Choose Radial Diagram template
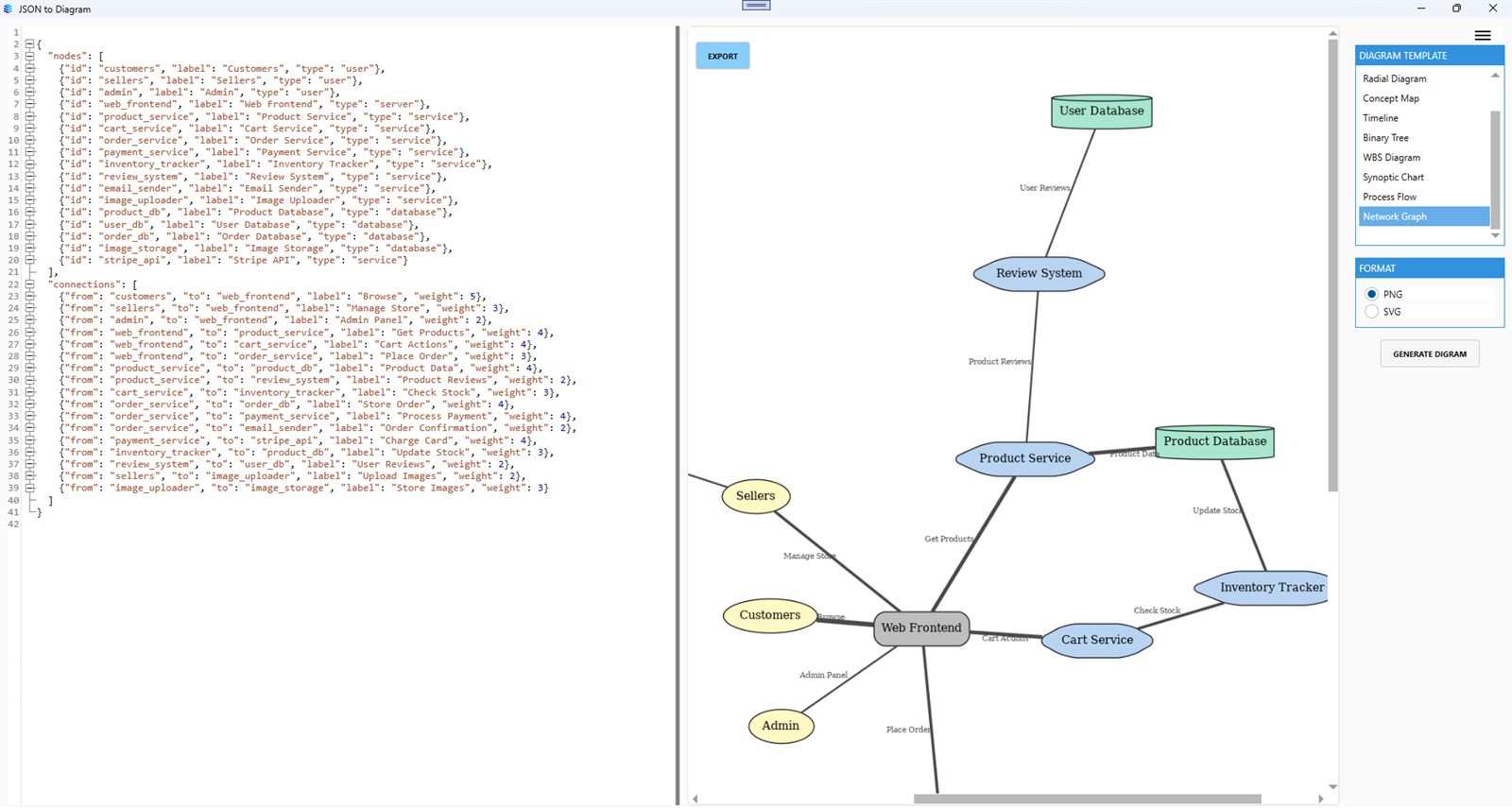 pos(1424,78)
